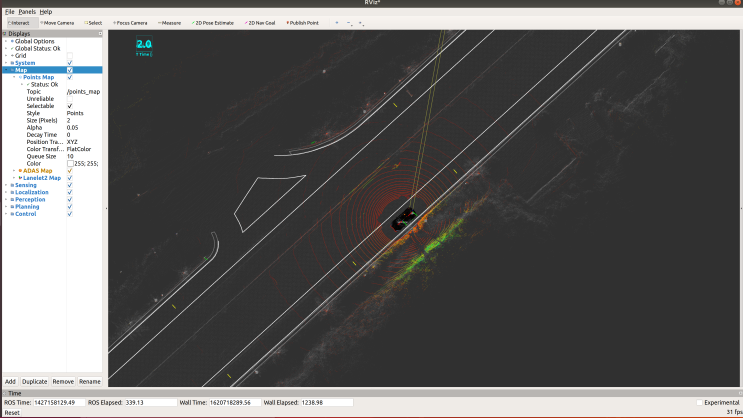Click the Localization group folder icon
Image resolution: width=743 pixels, height=418 pixels.
tap(12, 192)
